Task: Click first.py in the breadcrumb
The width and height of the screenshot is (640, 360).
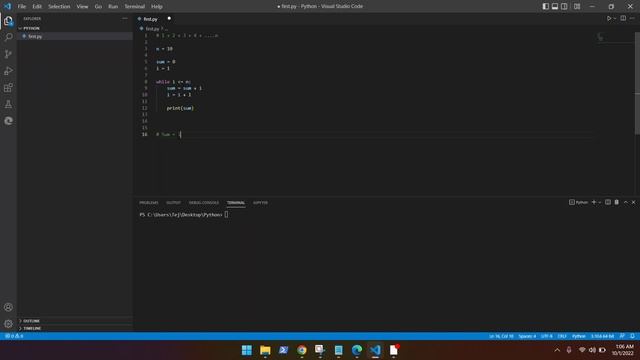Action: [x=152, y=29]
